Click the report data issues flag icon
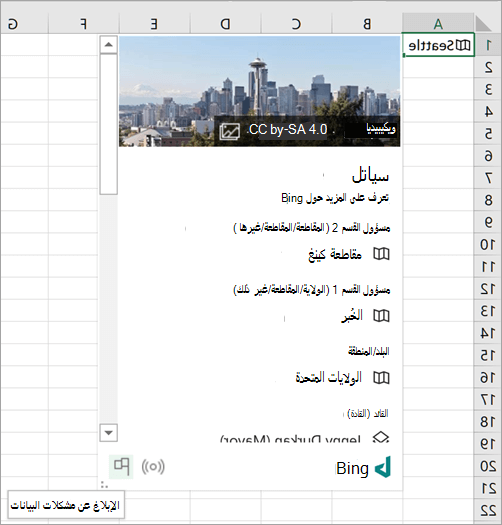This screenshot has height=525, width=502. pos(121,466)
